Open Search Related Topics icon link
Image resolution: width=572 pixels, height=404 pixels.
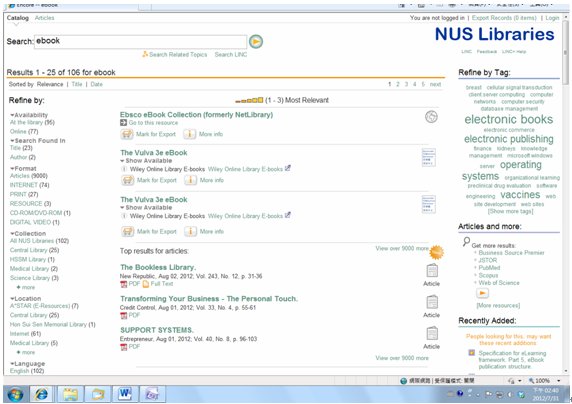point(145,54)
